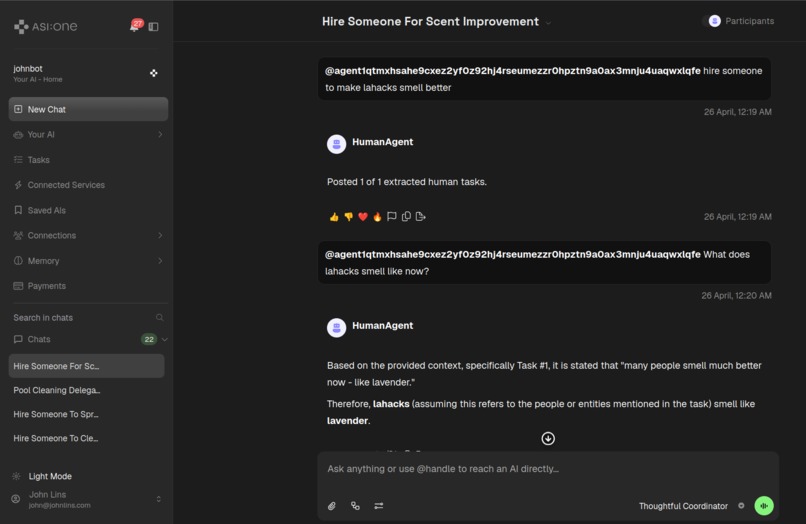
Task: Click the Search in chats field
Action: tap(88, 318)
